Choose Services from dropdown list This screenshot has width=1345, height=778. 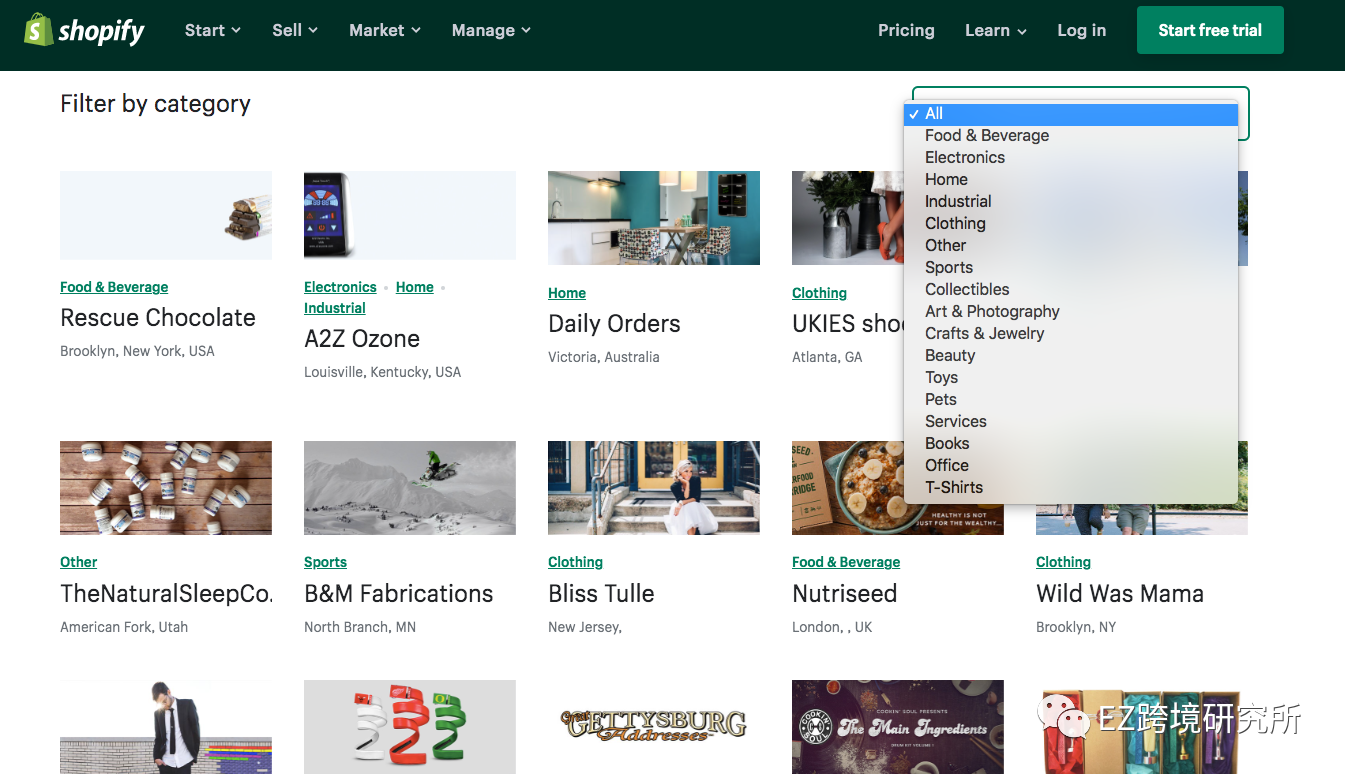[1071, 421]
